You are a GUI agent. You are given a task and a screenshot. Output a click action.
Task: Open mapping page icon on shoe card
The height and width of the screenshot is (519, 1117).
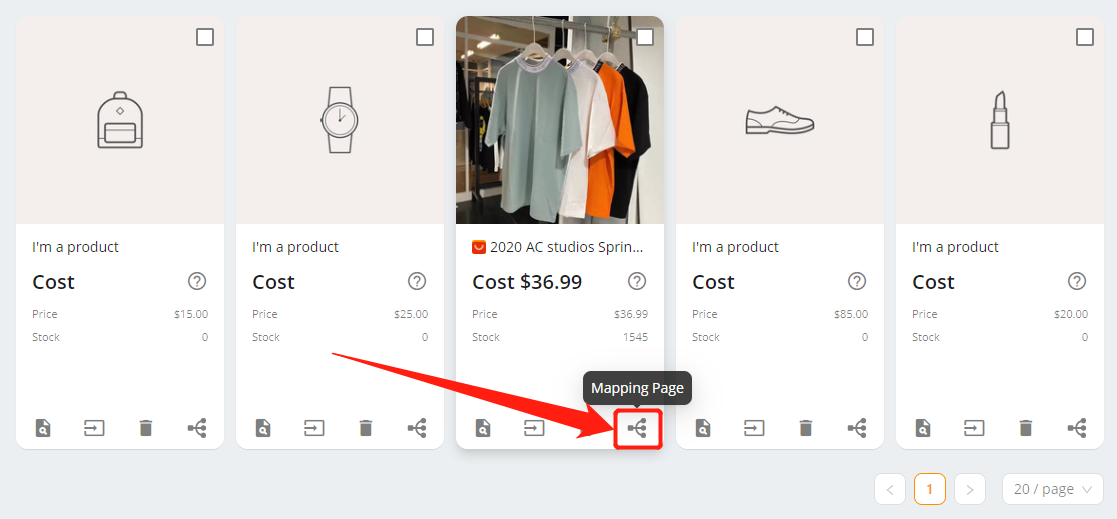[x=857, y=428]
